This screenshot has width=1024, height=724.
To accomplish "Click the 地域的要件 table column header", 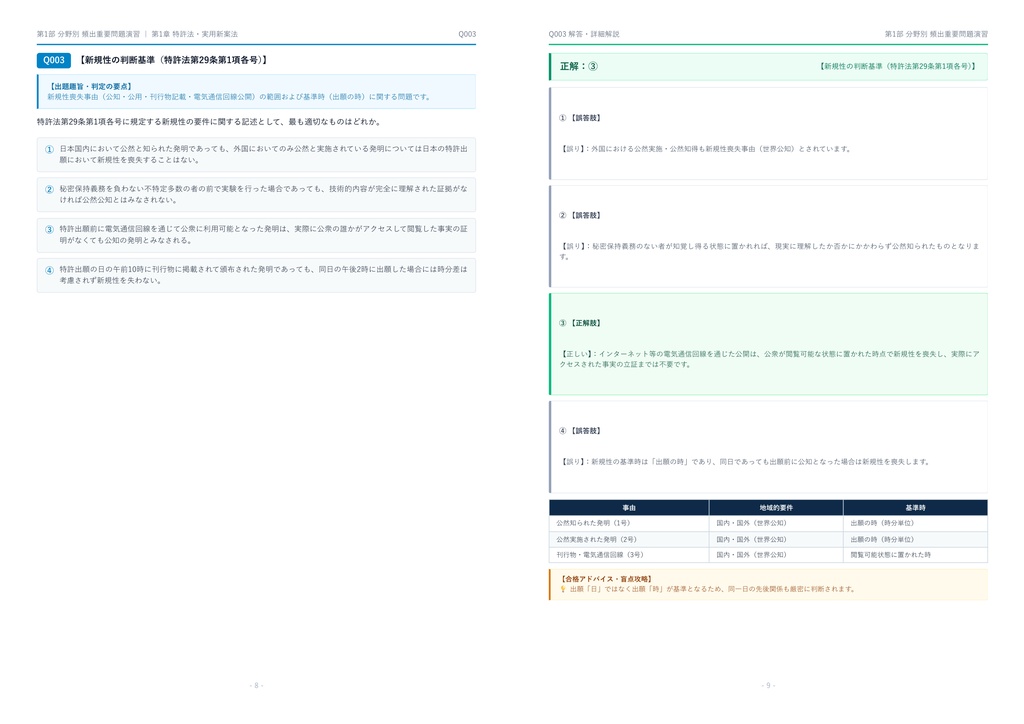I will click(776, 508).
